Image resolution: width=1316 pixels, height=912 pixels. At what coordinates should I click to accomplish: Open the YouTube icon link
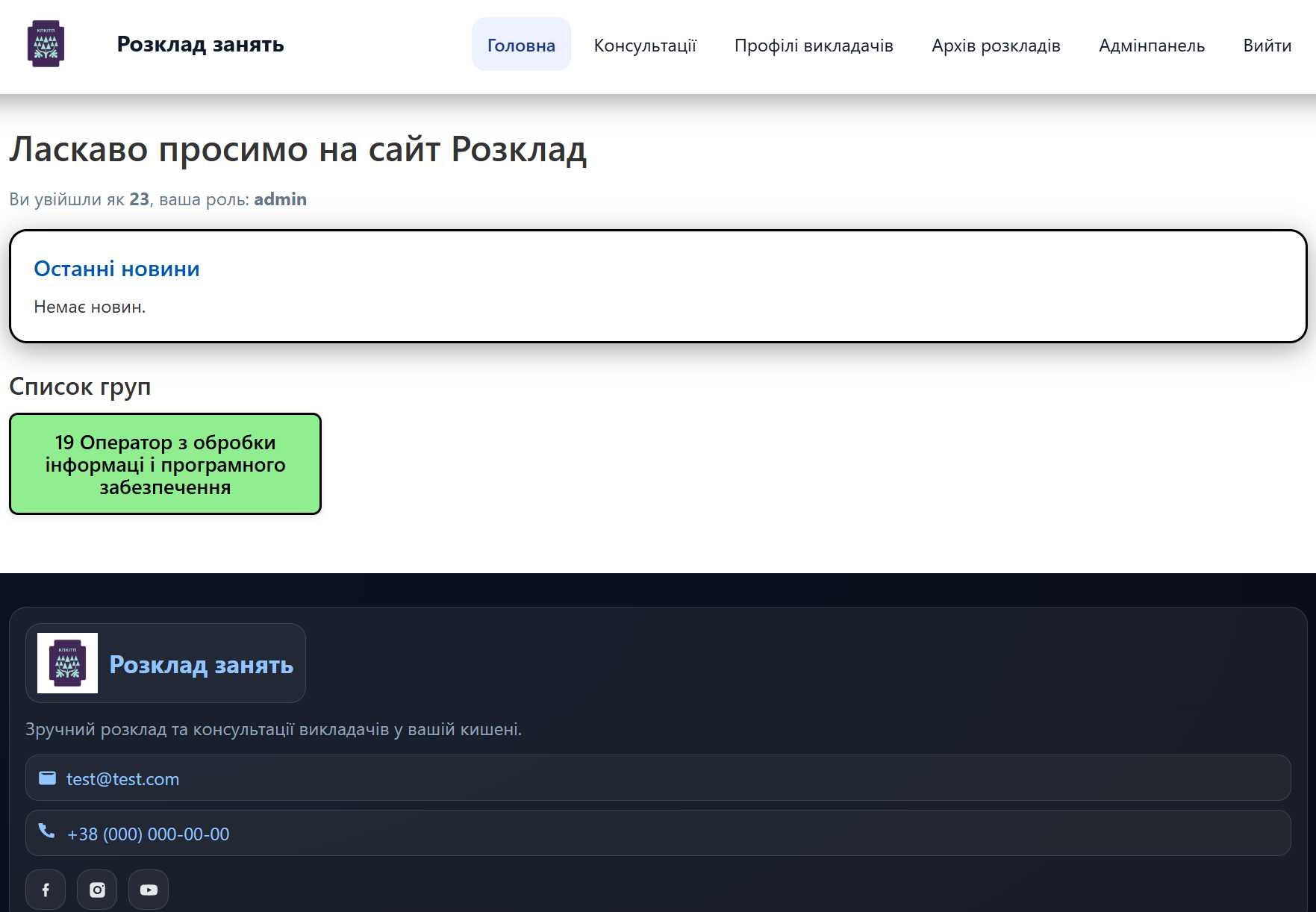coord(149,890)
